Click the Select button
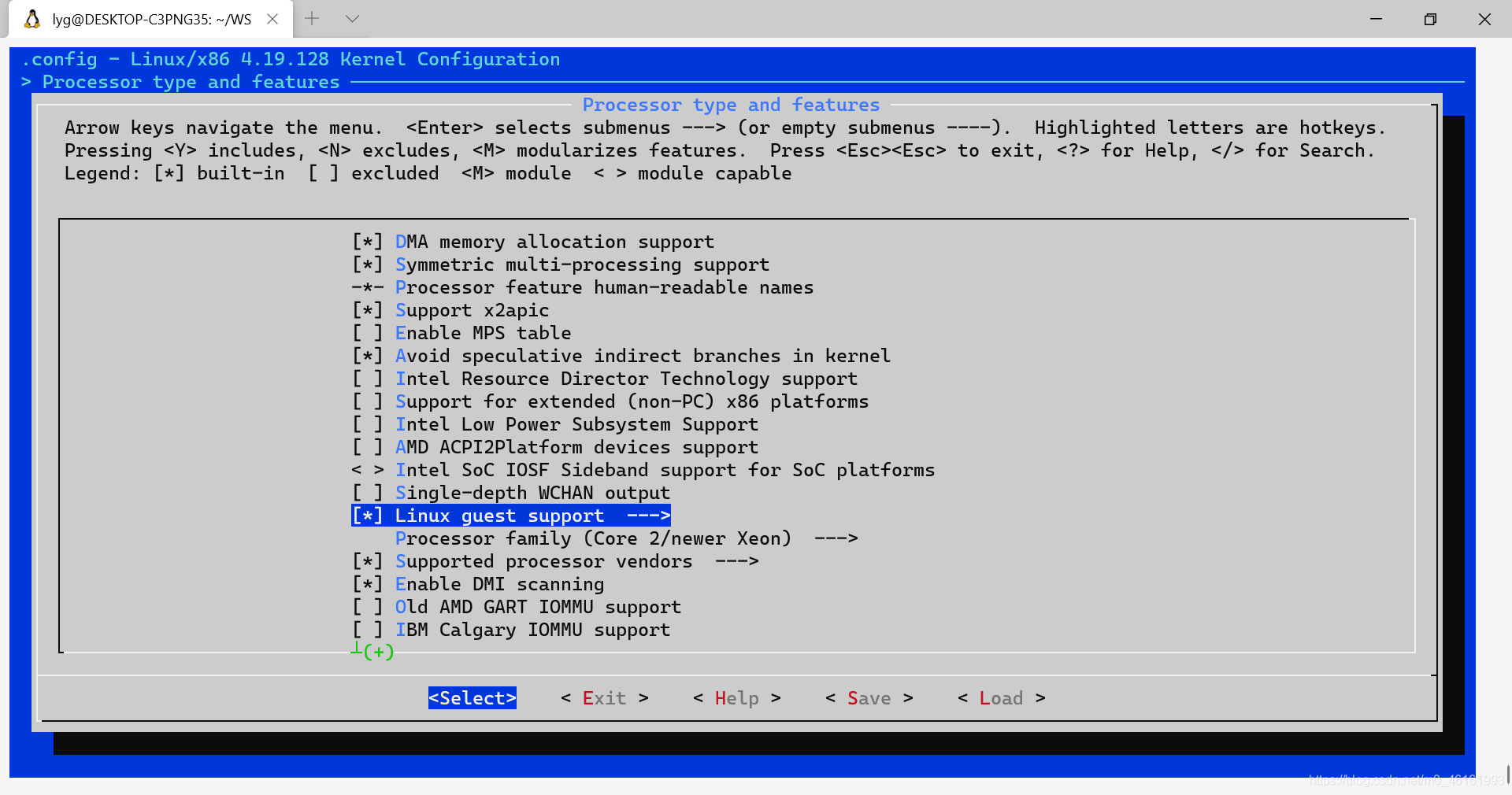1512x795 pixels. pos(472,698)
